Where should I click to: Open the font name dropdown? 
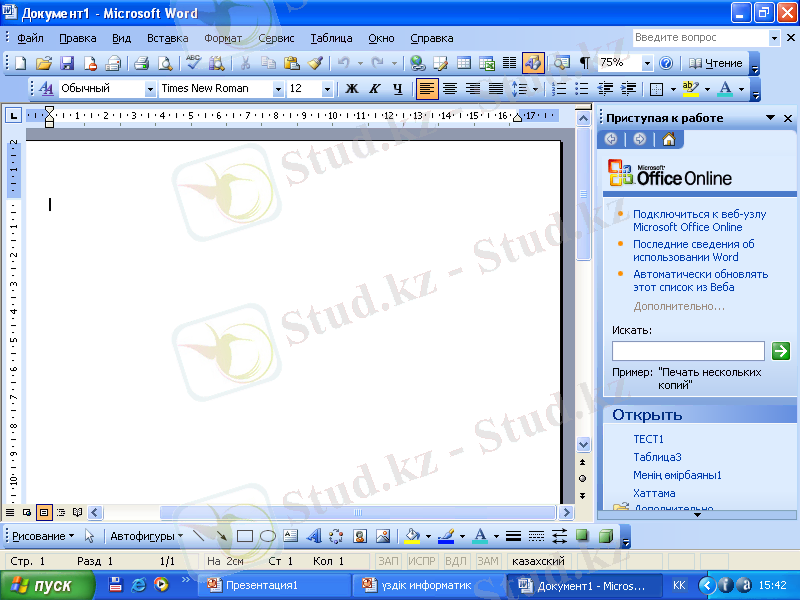click(x=278, y=89)
